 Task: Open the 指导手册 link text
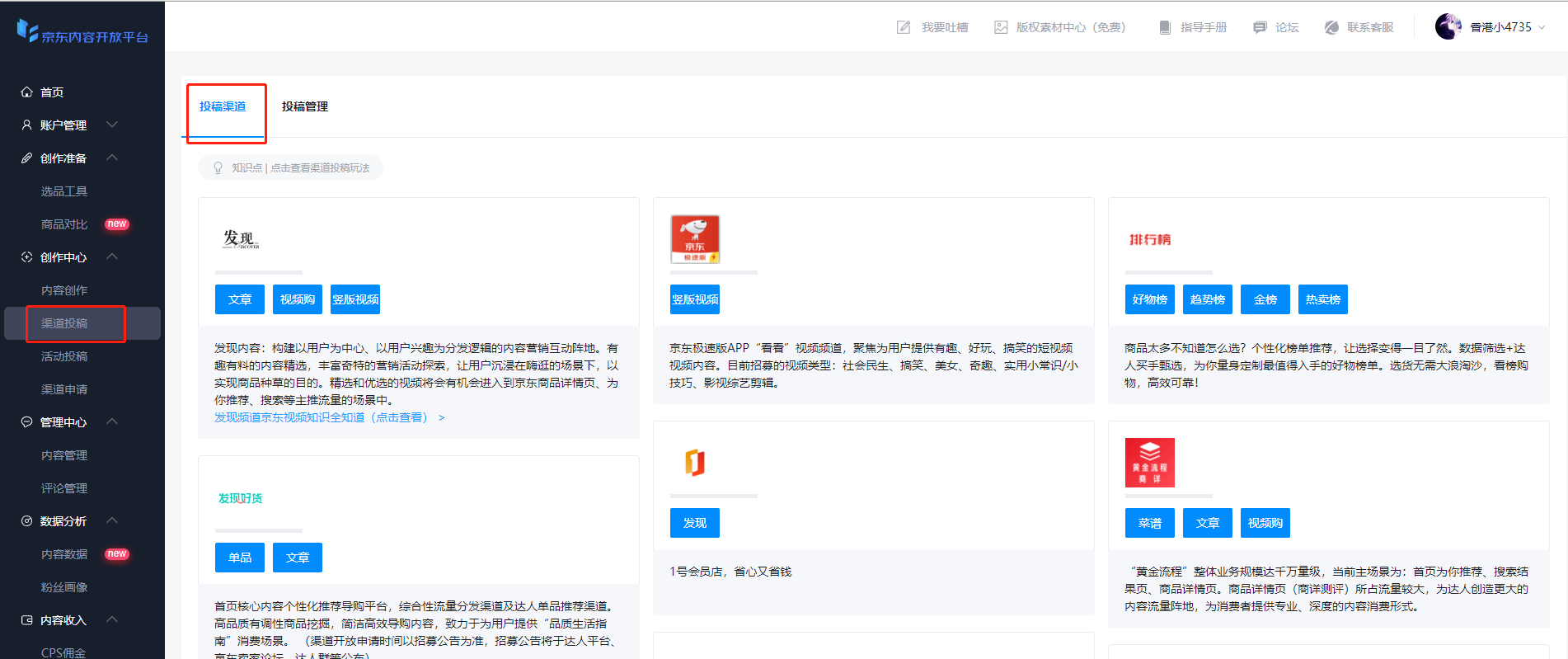coord(1204,27)
